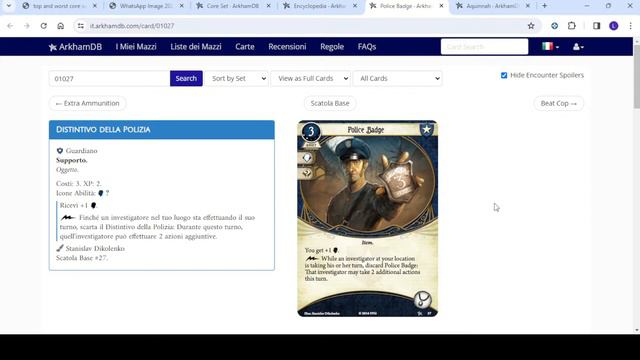Toggle Hide Encounter Spoilers checkbox

(x=504, y=75)
